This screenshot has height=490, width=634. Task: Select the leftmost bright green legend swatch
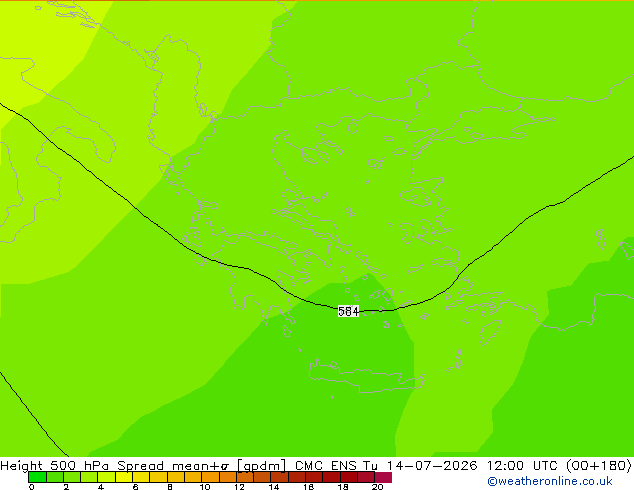[37, 477]
